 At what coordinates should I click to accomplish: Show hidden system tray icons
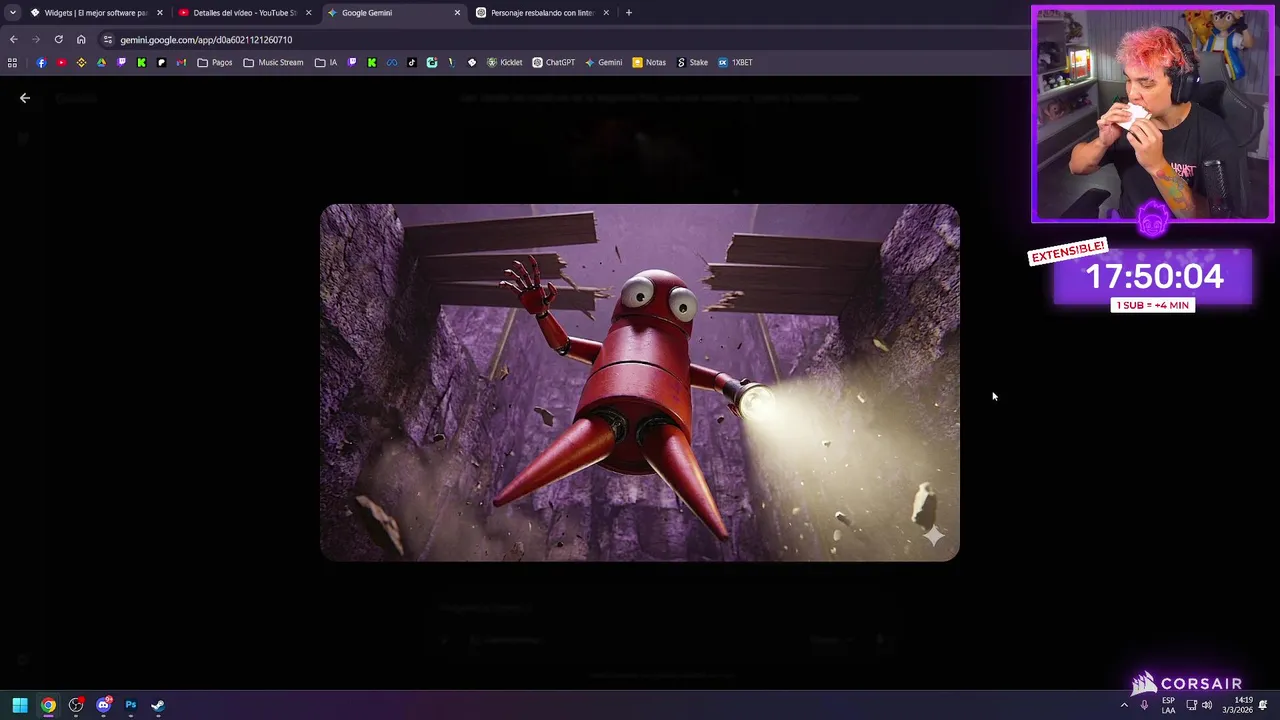(1124, 705)
